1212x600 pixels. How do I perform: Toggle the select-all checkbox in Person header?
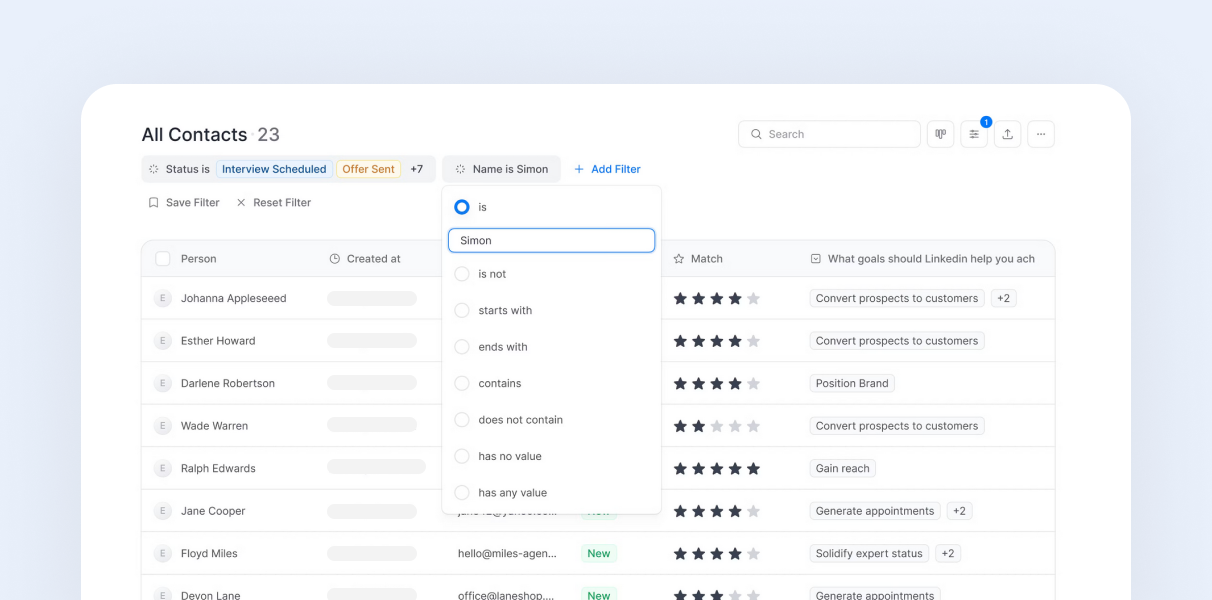[x=163, y=259]
